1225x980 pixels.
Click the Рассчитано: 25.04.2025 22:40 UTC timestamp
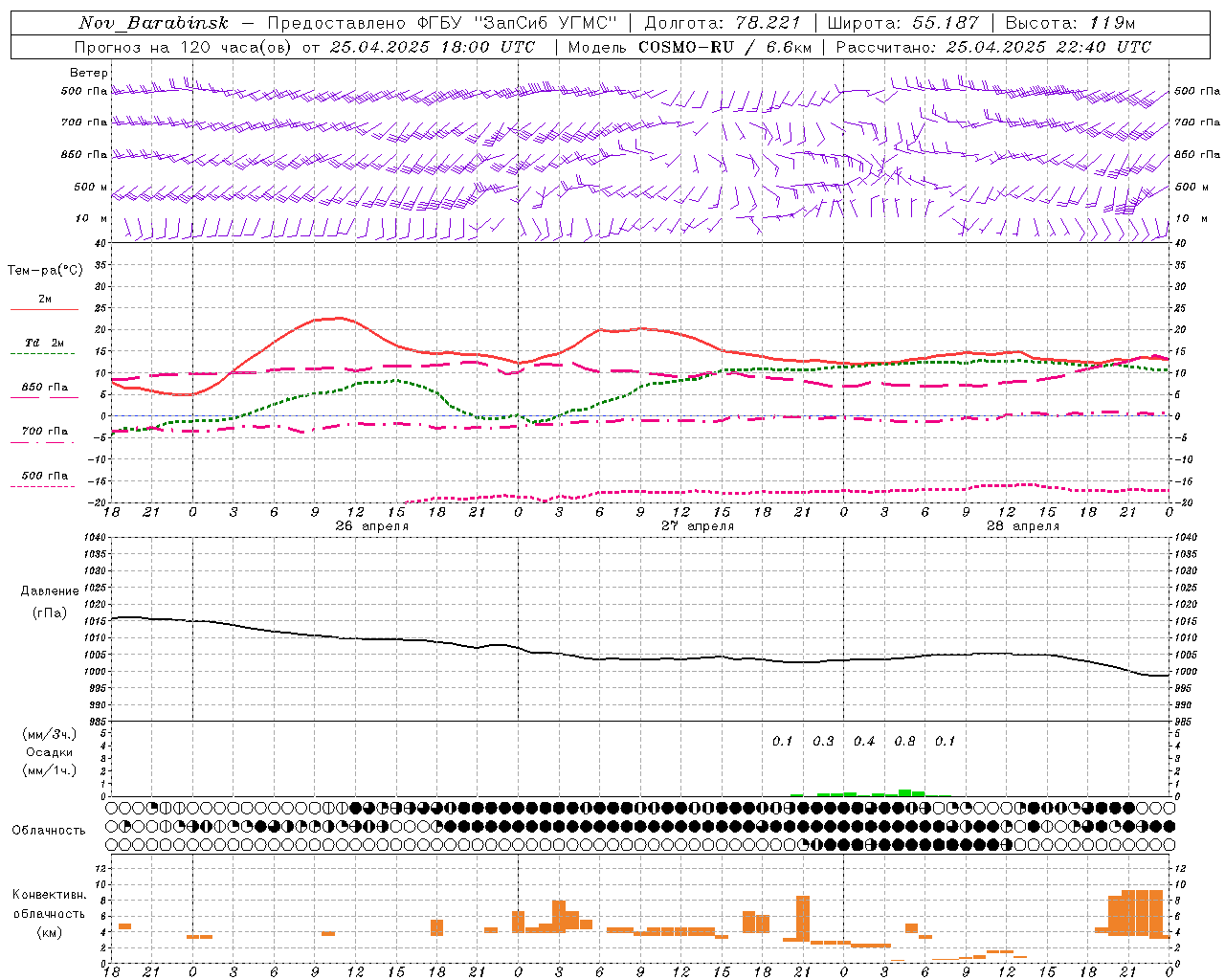click(993, 47)
